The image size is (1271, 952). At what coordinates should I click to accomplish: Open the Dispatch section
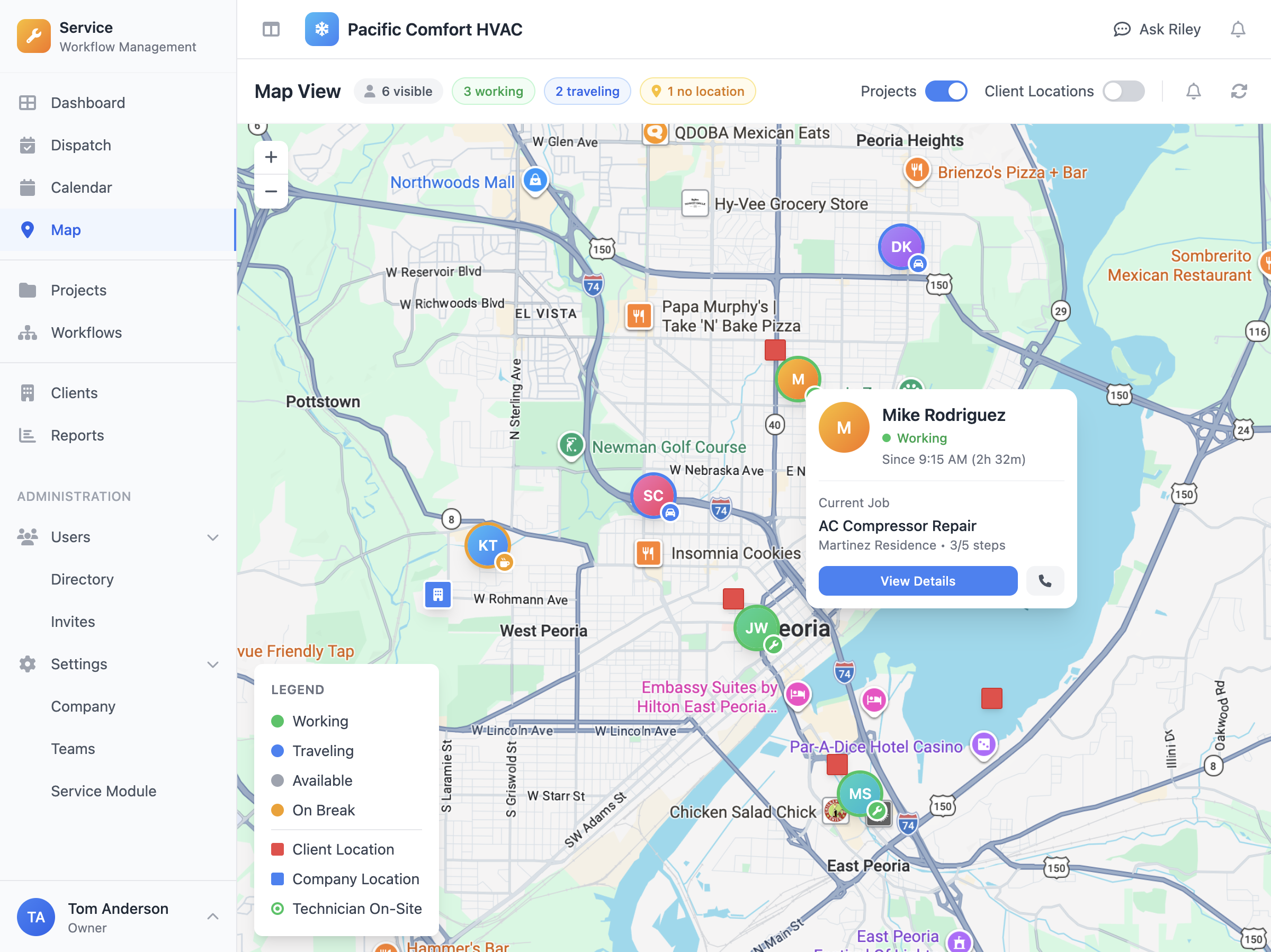pyautogui.click(x=80, y=145)
